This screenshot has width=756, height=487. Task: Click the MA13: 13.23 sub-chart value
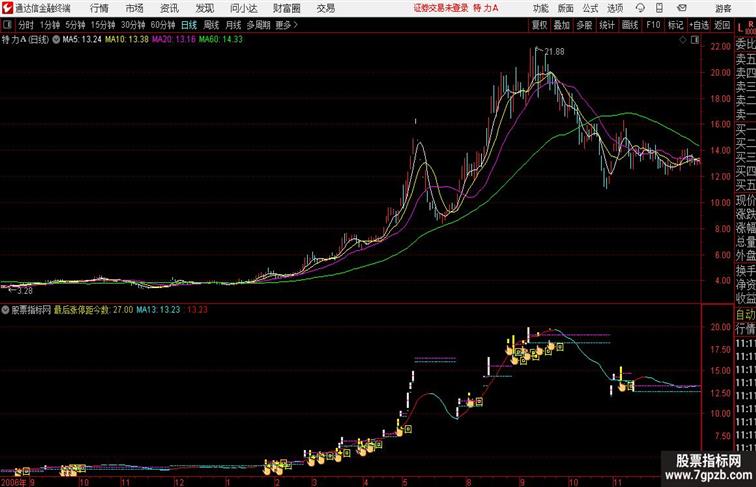[158, 310]
